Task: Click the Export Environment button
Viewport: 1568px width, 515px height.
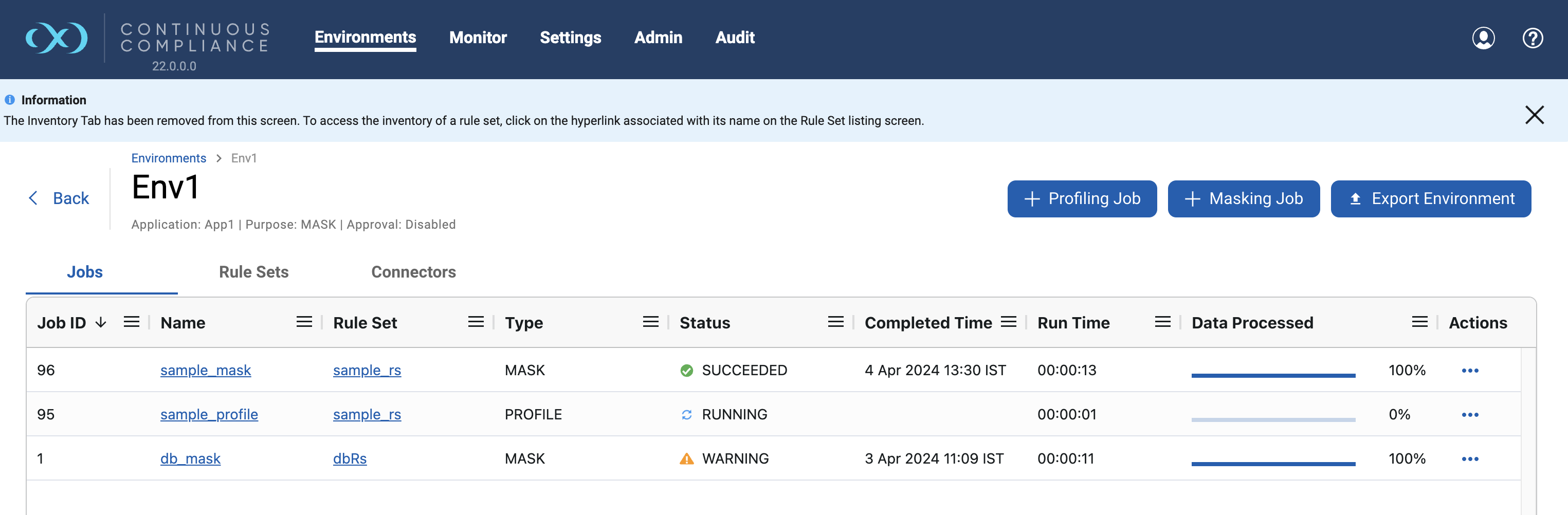Action: pyautogui.click(x=1430, y=198)
